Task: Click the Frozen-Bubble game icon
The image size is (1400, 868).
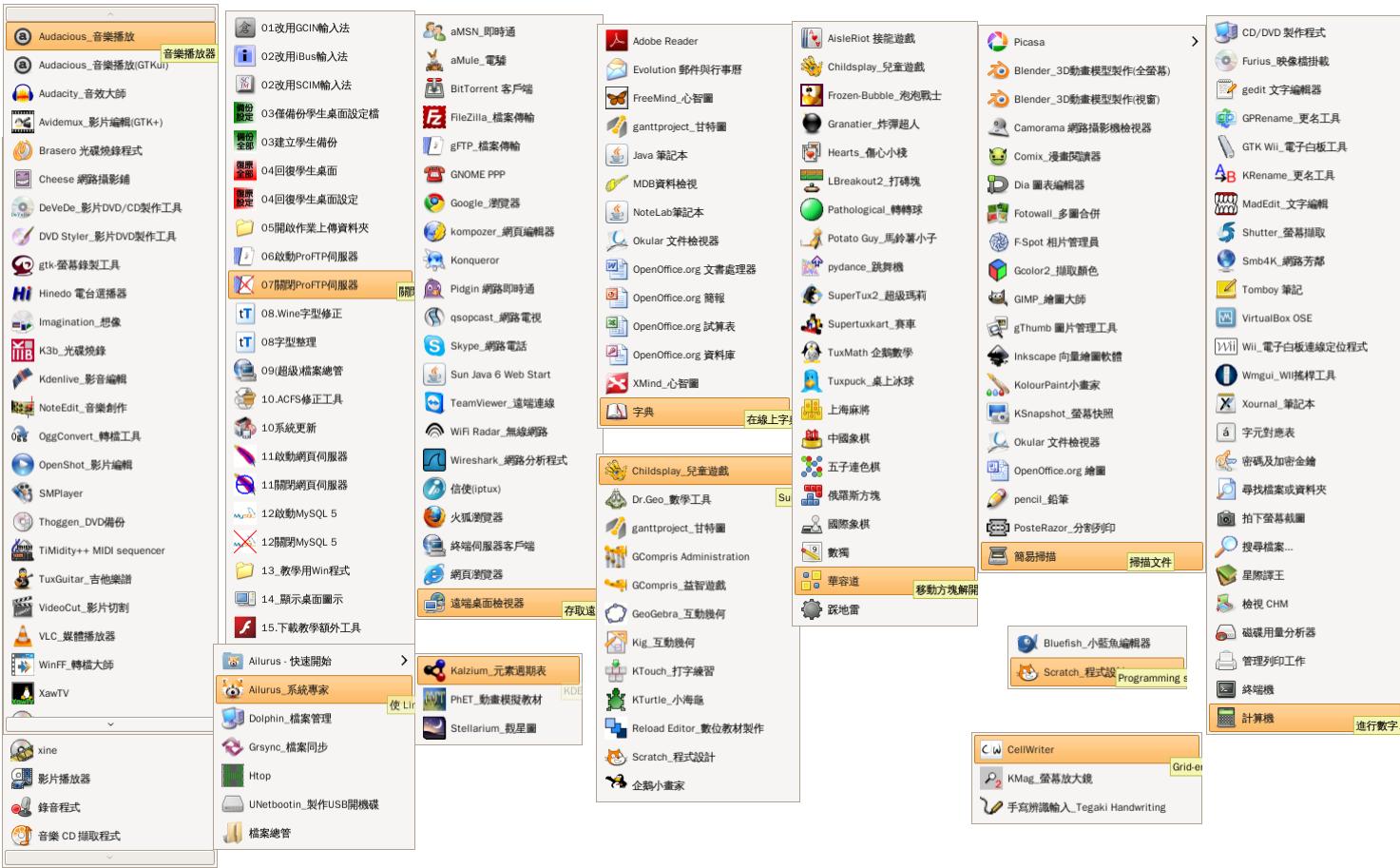Action: click(x=812, y=95)
